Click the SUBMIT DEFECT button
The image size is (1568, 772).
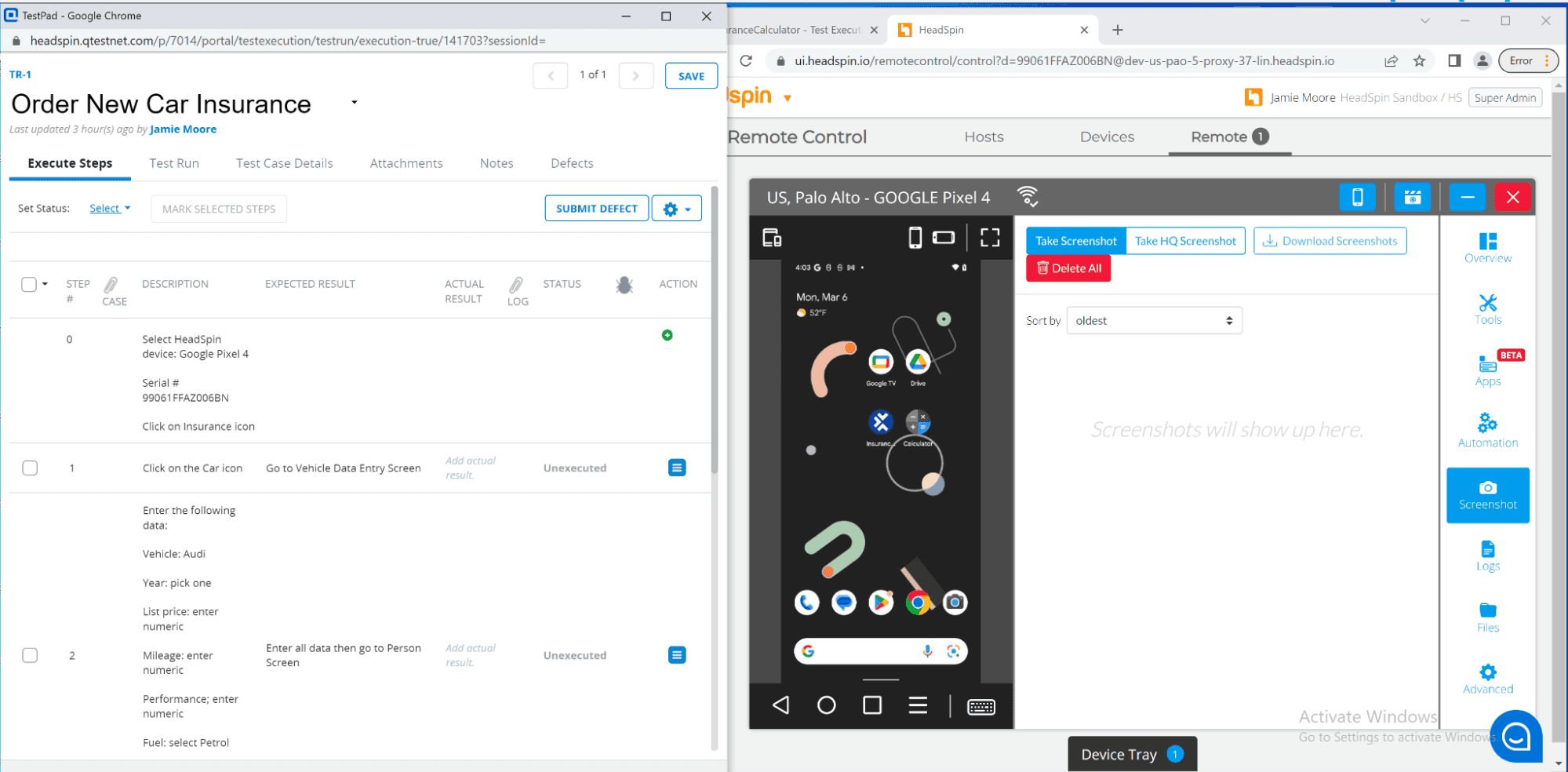pos(596,208)
